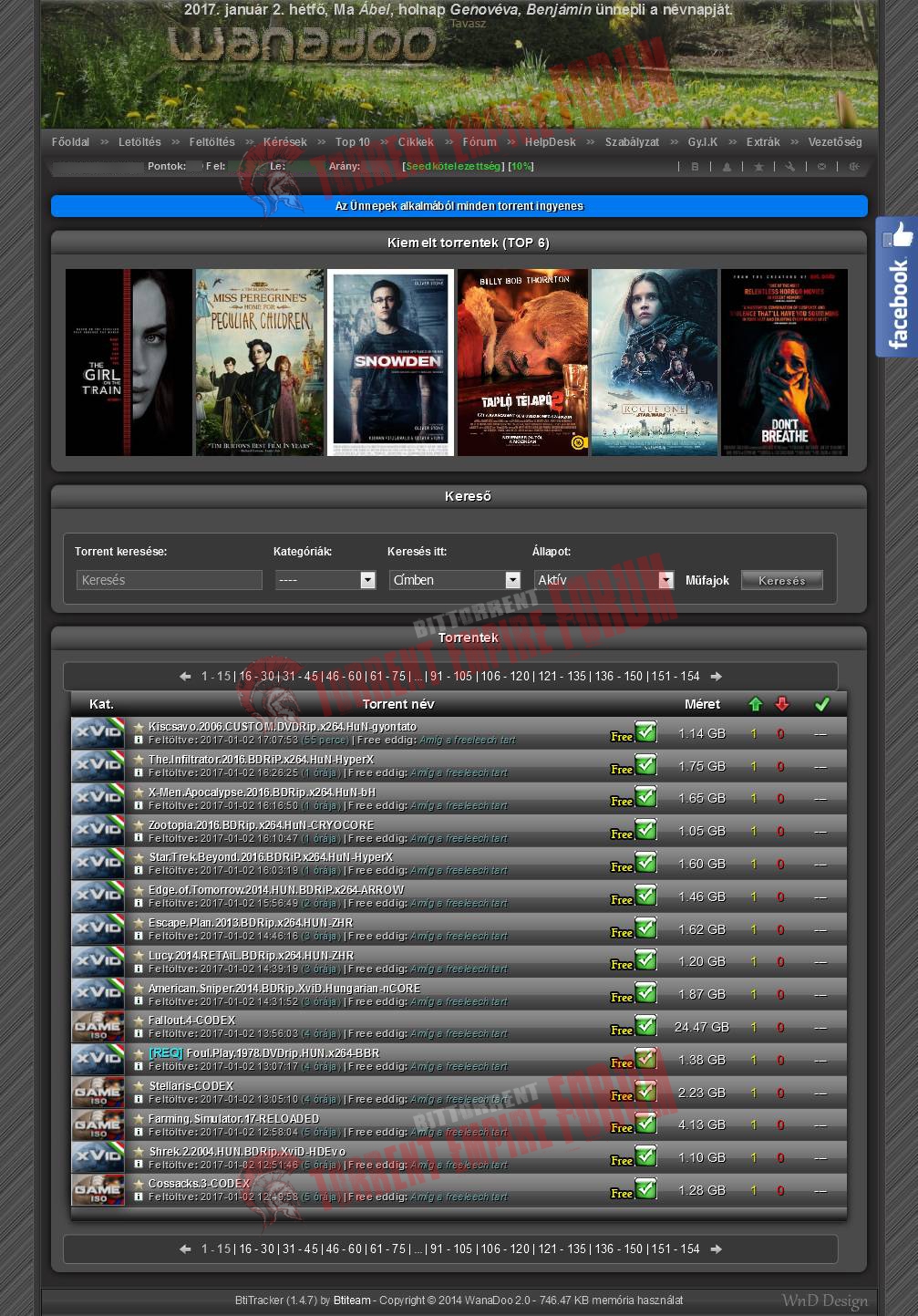Open the Kategóriák dropdown
918x1316 pixels.
[325, 580]
